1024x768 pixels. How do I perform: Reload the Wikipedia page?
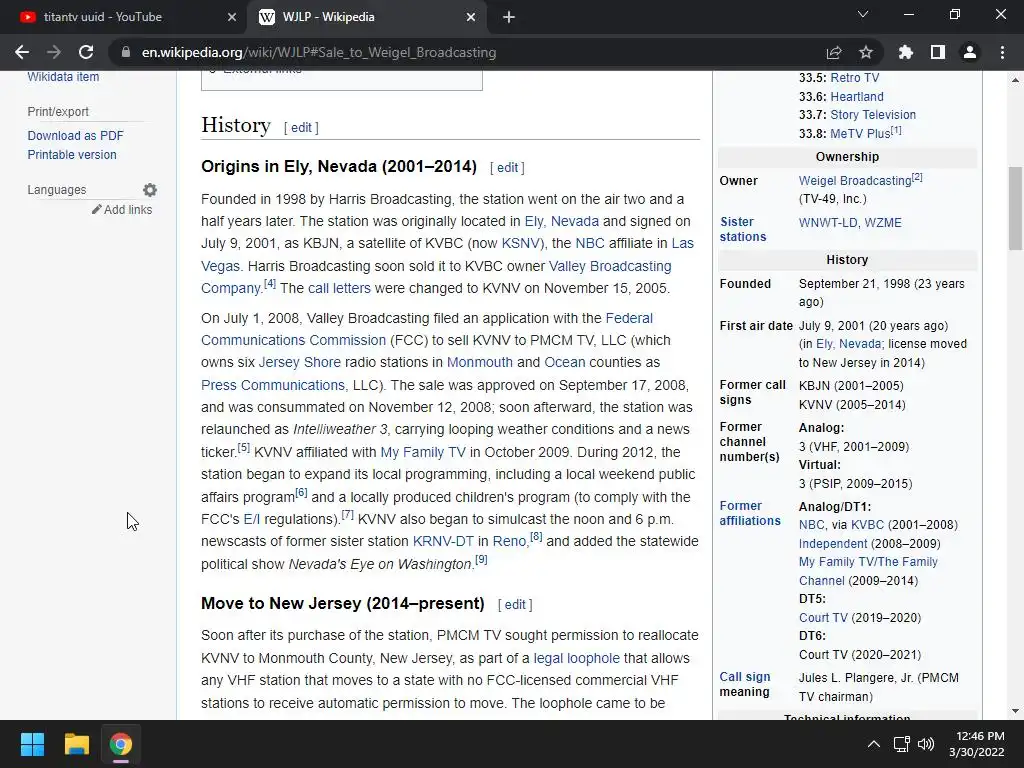pos(86,52)
